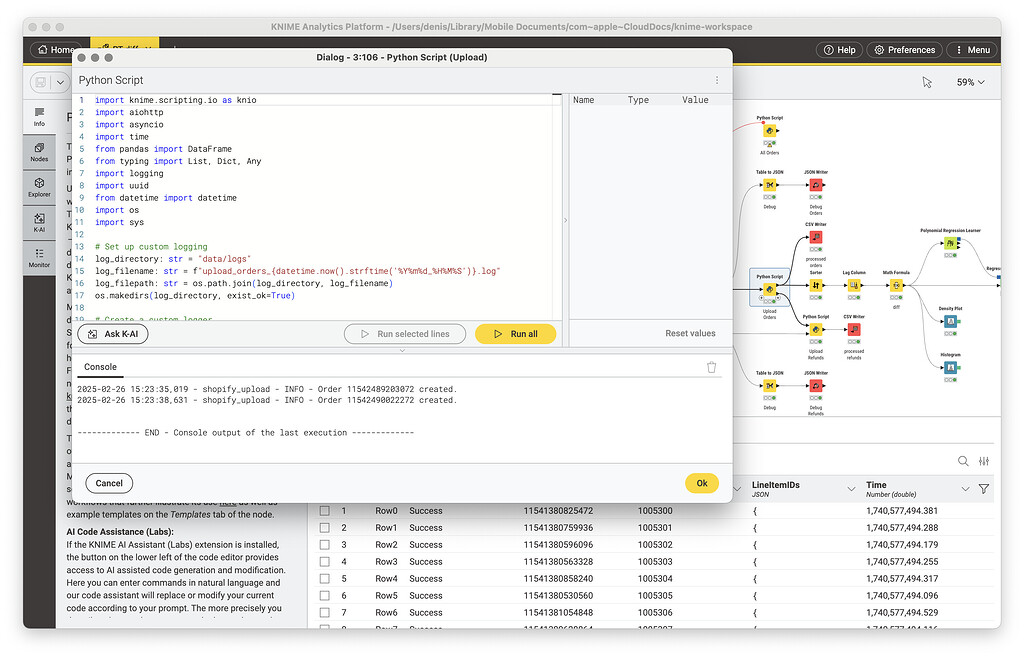Check the checkbox for Row0
The width and height of the screenshot is (1024, 657).
pos(324,511)
